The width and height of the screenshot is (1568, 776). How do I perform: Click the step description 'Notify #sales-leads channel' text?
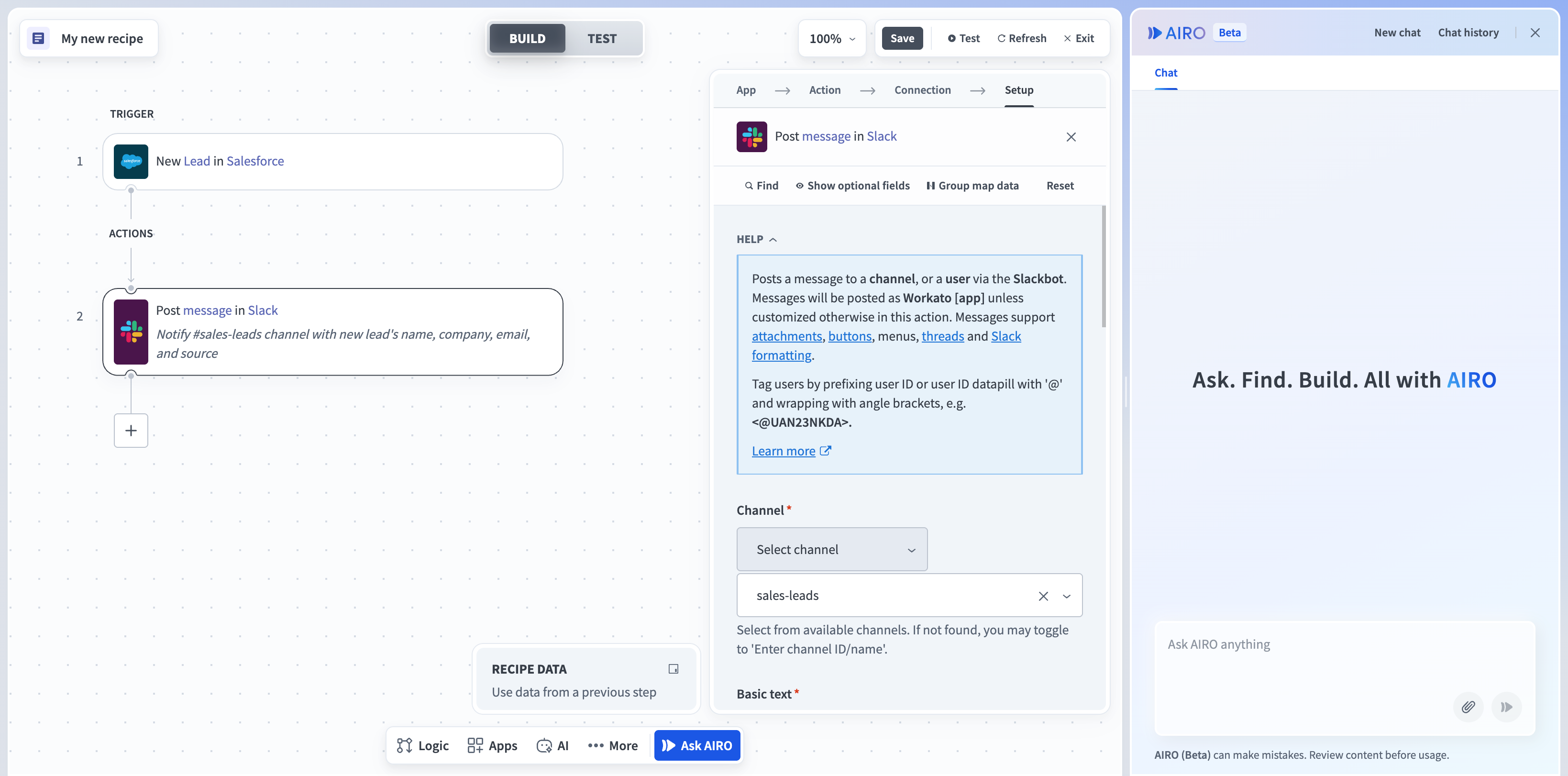(343, 344)
